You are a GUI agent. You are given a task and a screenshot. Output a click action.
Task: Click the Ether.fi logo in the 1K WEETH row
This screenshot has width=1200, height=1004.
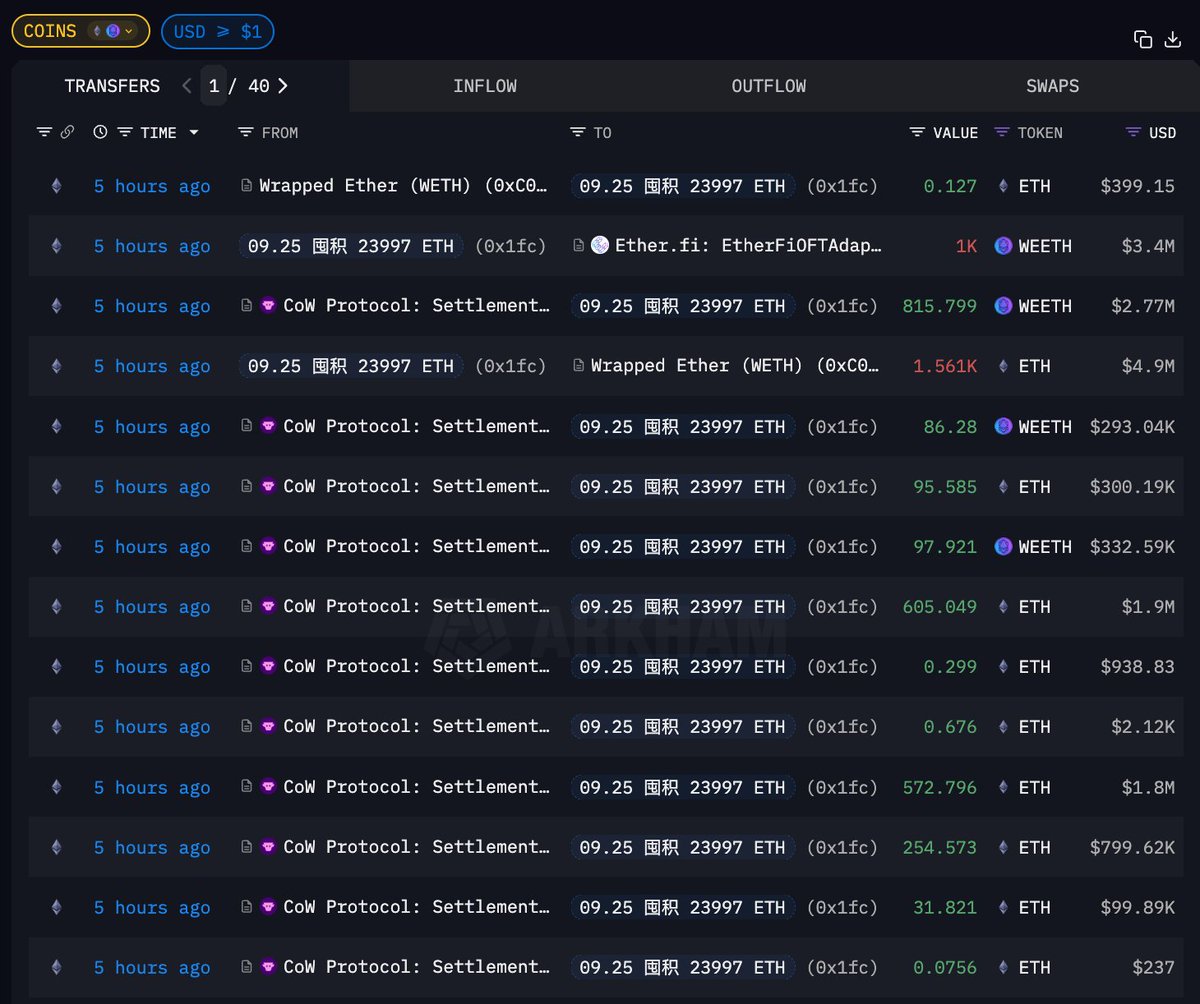[x=600, y=246]
